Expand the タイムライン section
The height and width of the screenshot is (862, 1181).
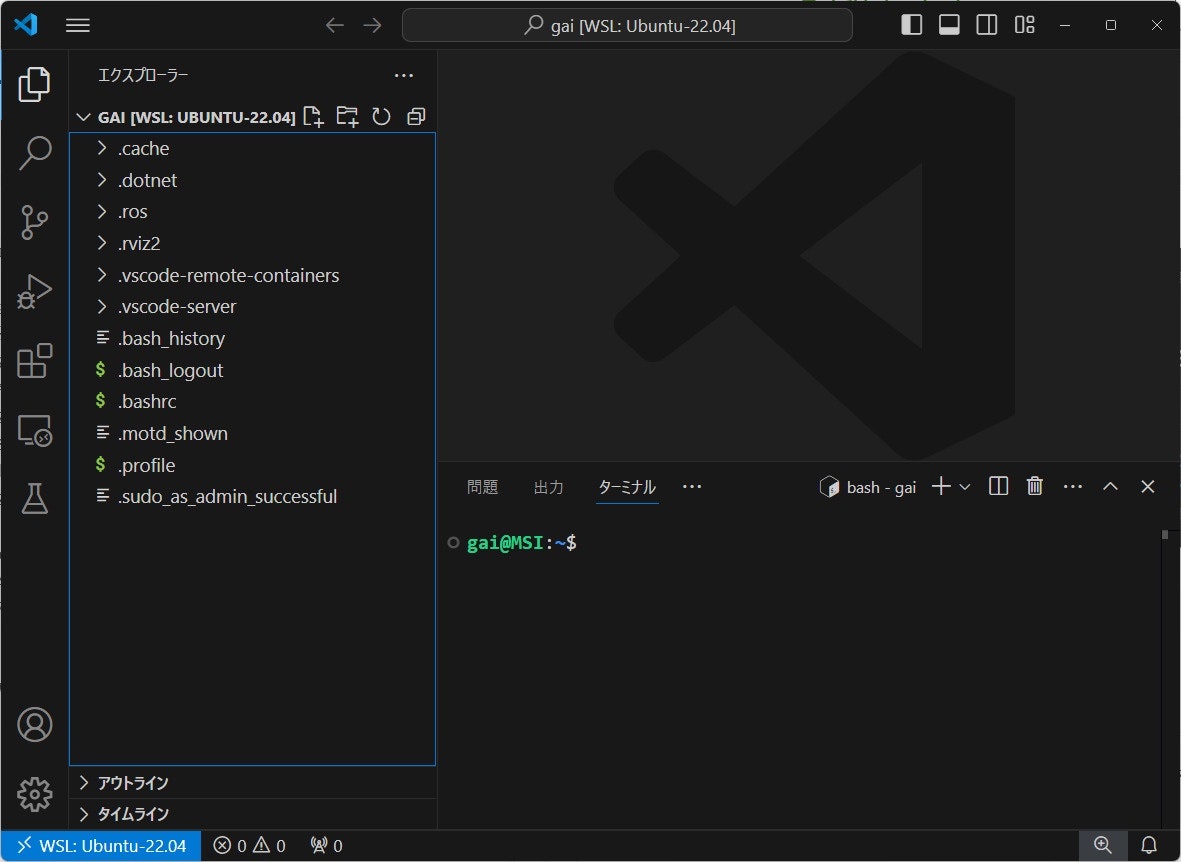point(252,815)
